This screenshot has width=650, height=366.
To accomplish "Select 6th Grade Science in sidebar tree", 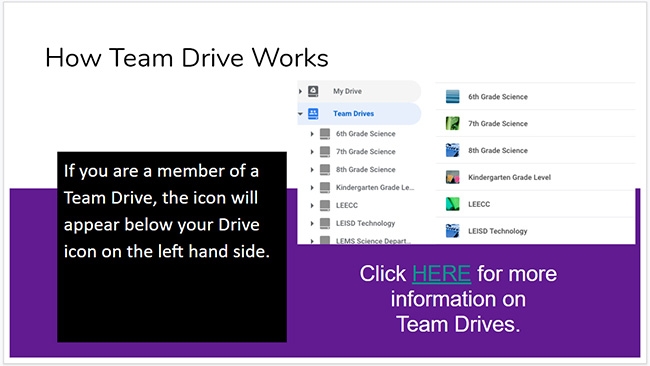I will coord(366,134).
